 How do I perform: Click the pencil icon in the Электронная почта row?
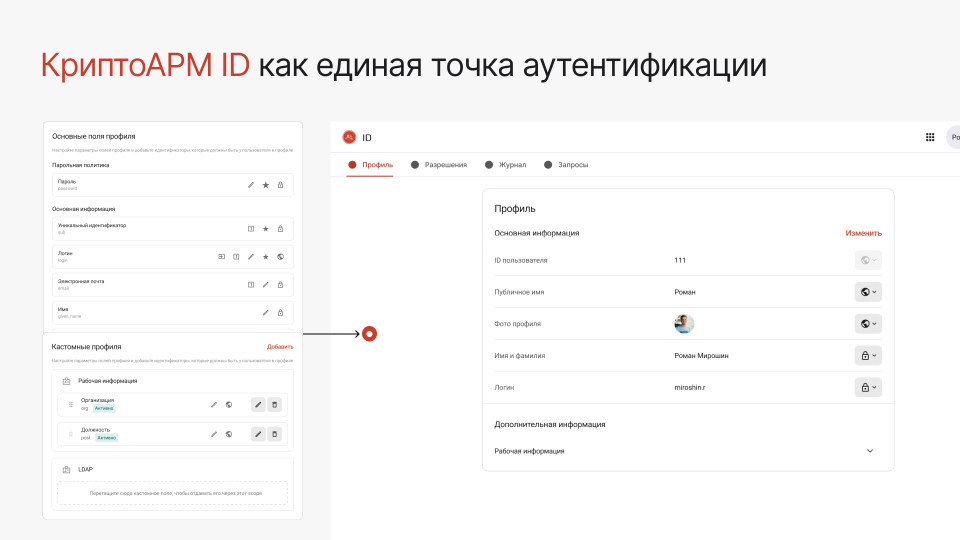coord(266,285)
